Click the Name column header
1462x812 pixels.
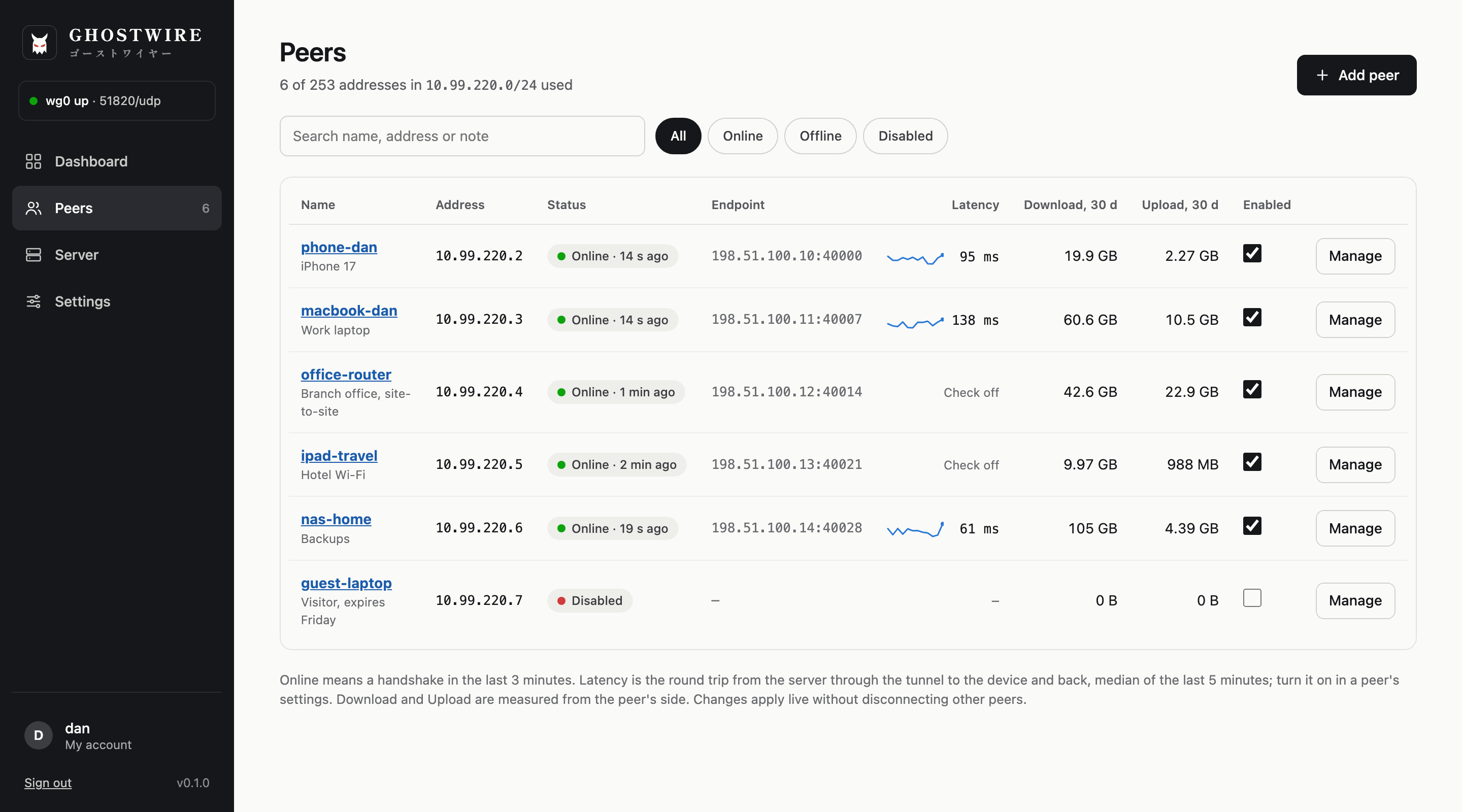click(318, 206)
